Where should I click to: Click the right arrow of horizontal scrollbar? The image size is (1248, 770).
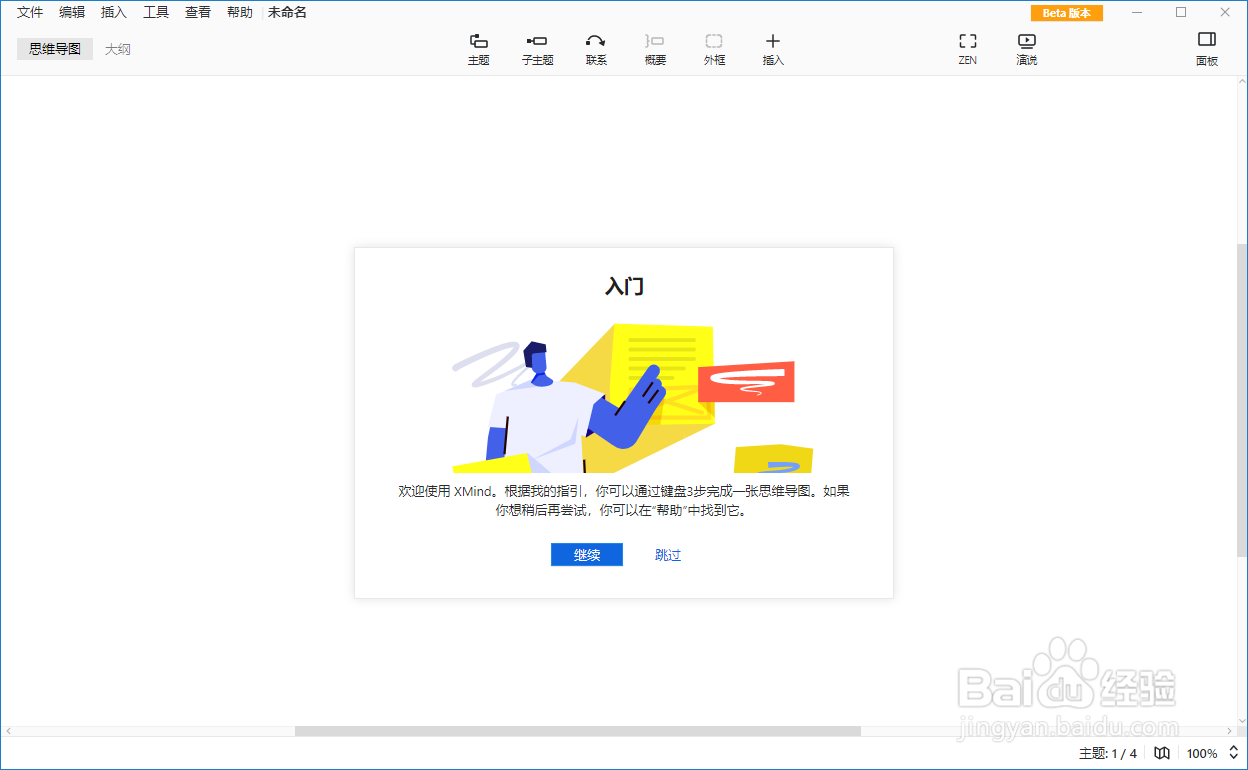1230,731
